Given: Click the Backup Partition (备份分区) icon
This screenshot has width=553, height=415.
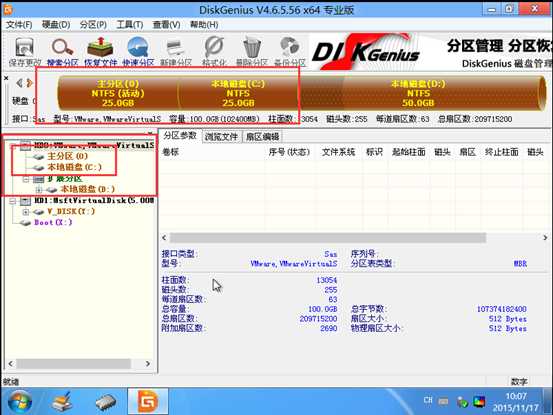Looking at the screenshot, I should coord(290,51).
